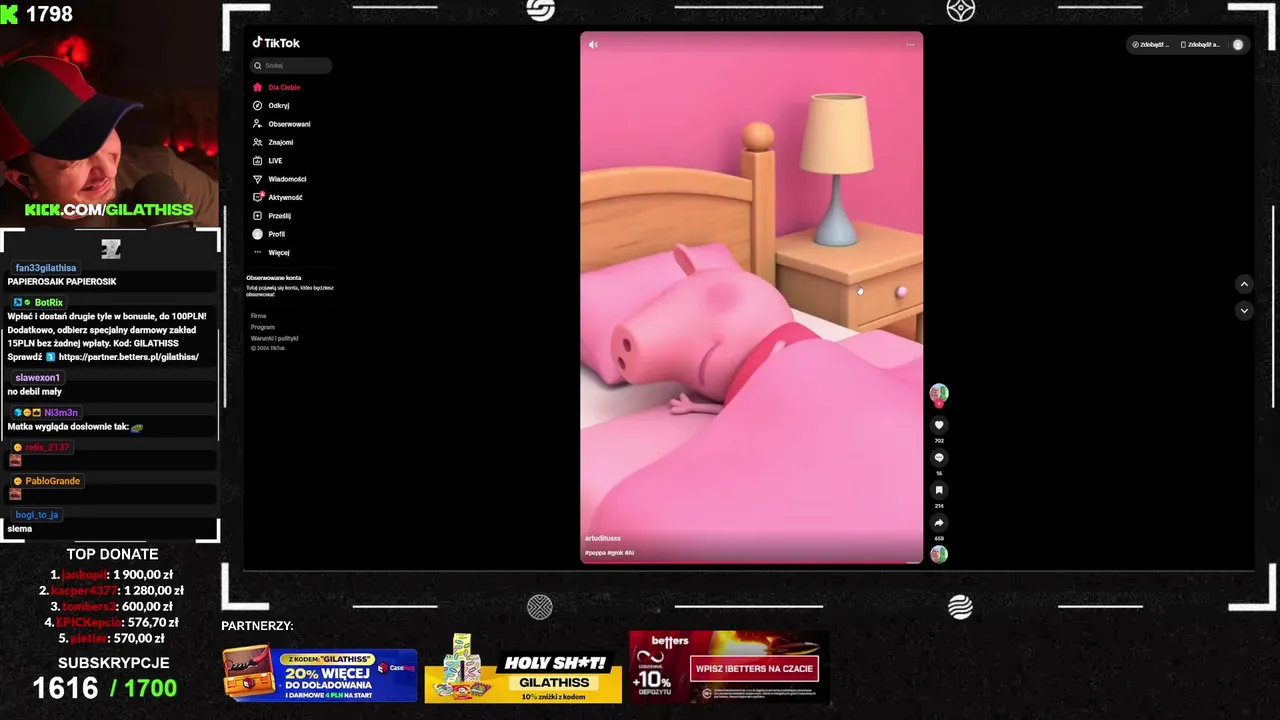Click the streamer webcam feed
Screen dimensions: 1280x720
point(110,113)
